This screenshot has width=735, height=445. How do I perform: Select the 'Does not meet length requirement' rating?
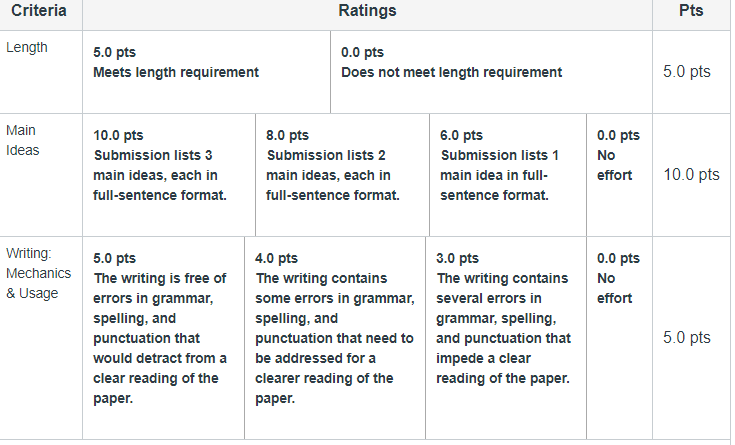[x=491, y=72]
